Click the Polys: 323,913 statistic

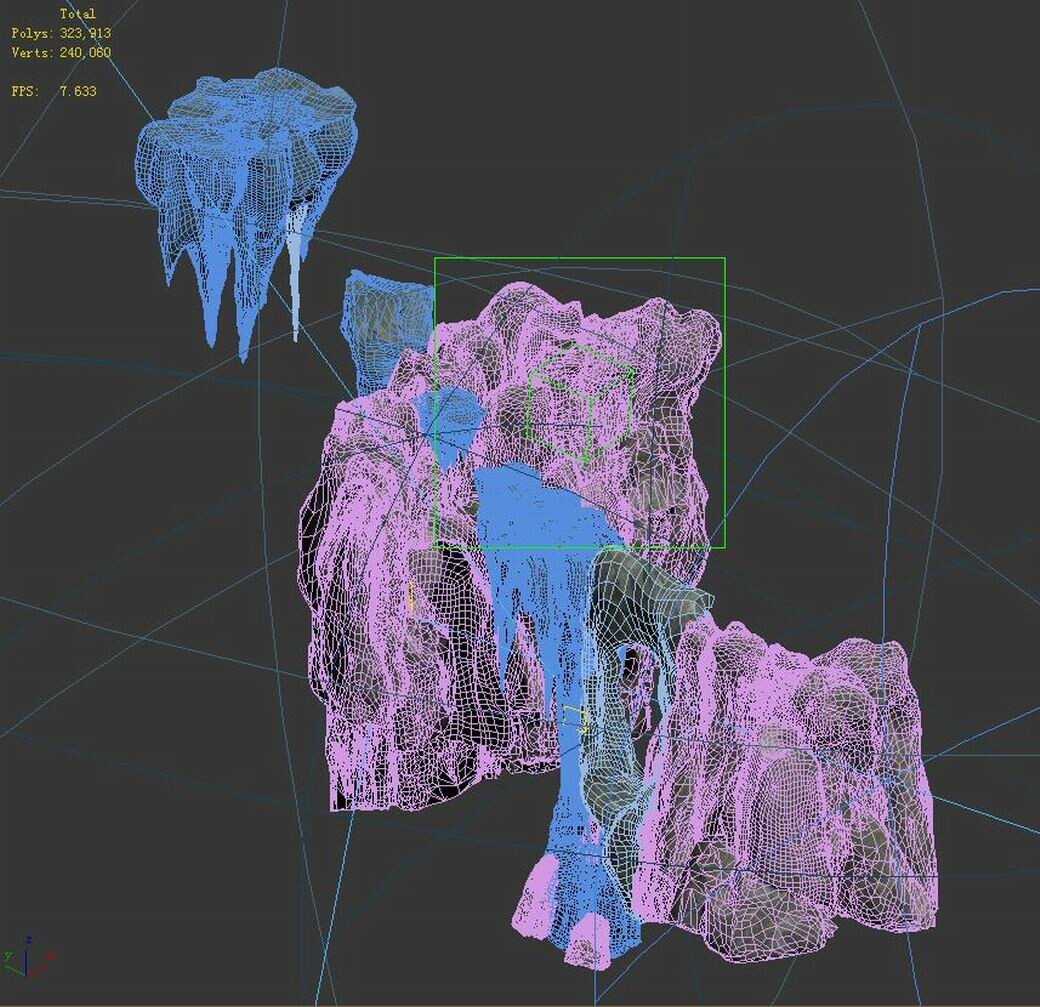[61, 33]
